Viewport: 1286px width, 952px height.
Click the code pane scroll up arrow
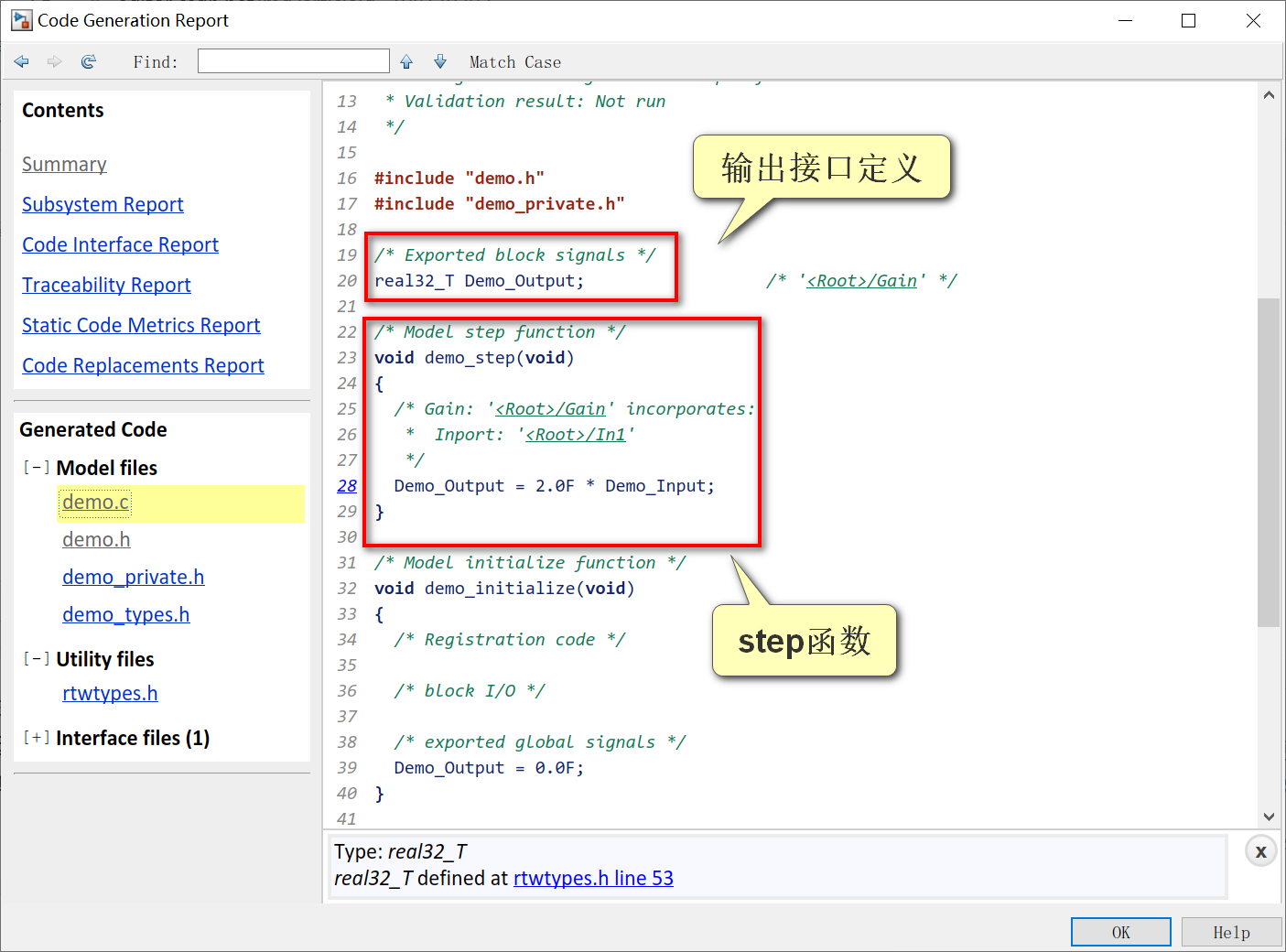click(1269, 95)
